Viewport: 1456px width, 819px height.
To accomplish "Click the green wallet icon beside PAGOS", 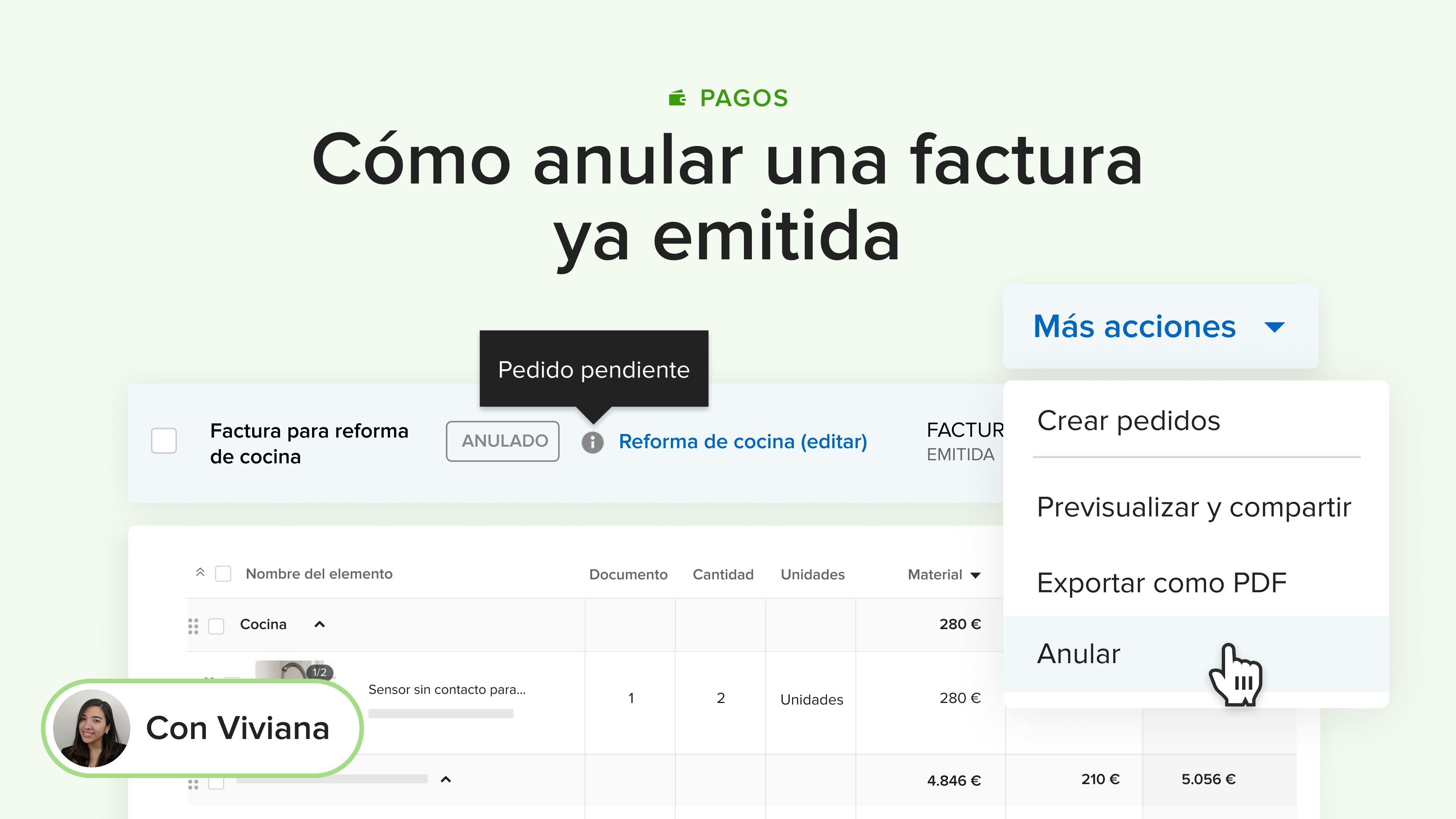I will coord(677,98).
